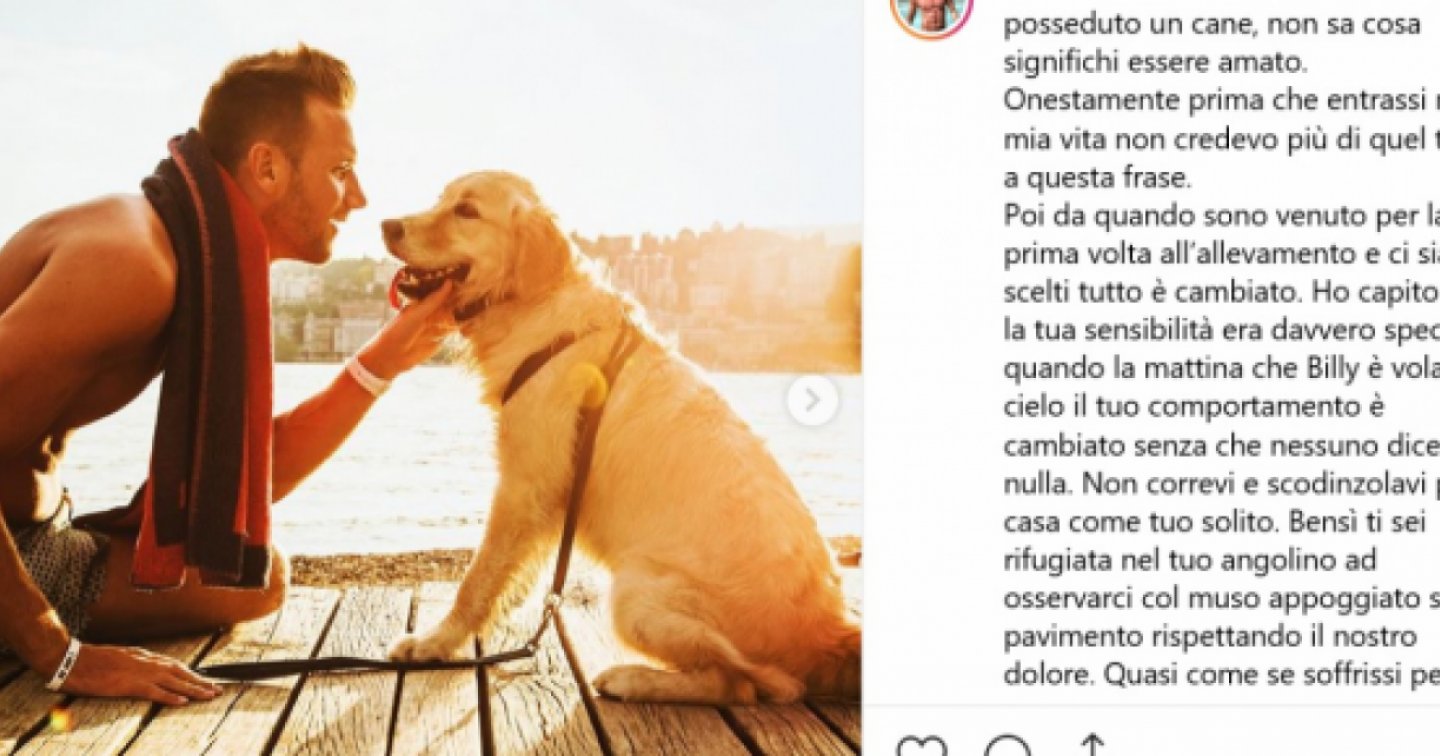
Task: Click caption line 'Poi da quando sono venuto per'
Action: point(1221,216)
